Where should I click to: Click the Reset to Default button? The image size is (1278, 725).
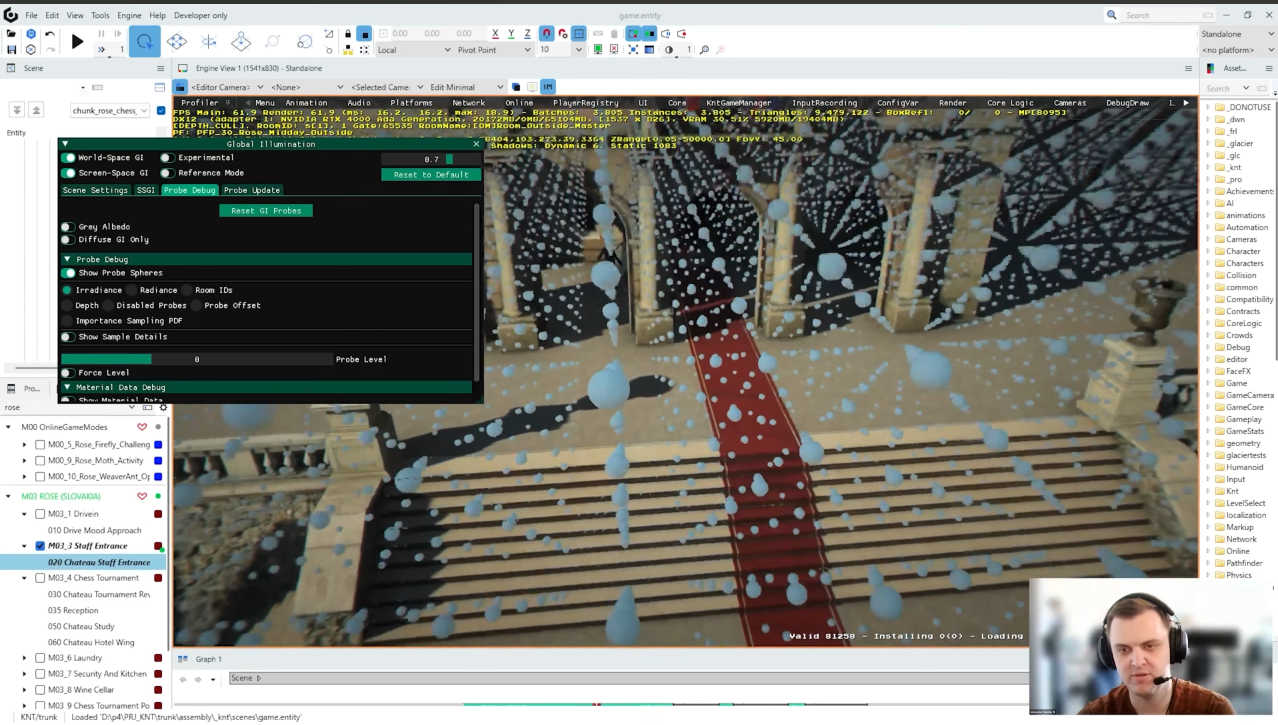431,174
